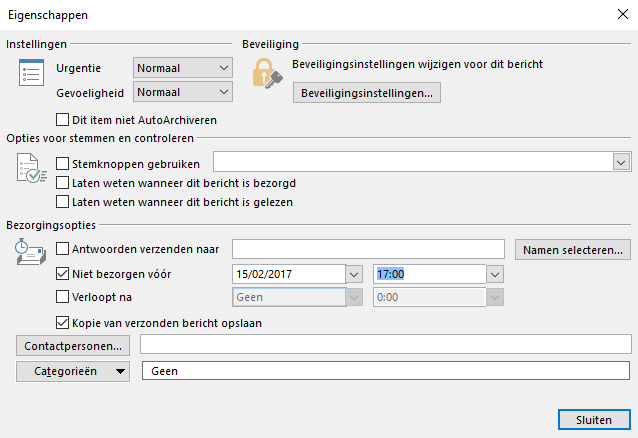
Task: Open date picker for 15/02/2017
Action: pyautogui.click(x=354, y=275)
